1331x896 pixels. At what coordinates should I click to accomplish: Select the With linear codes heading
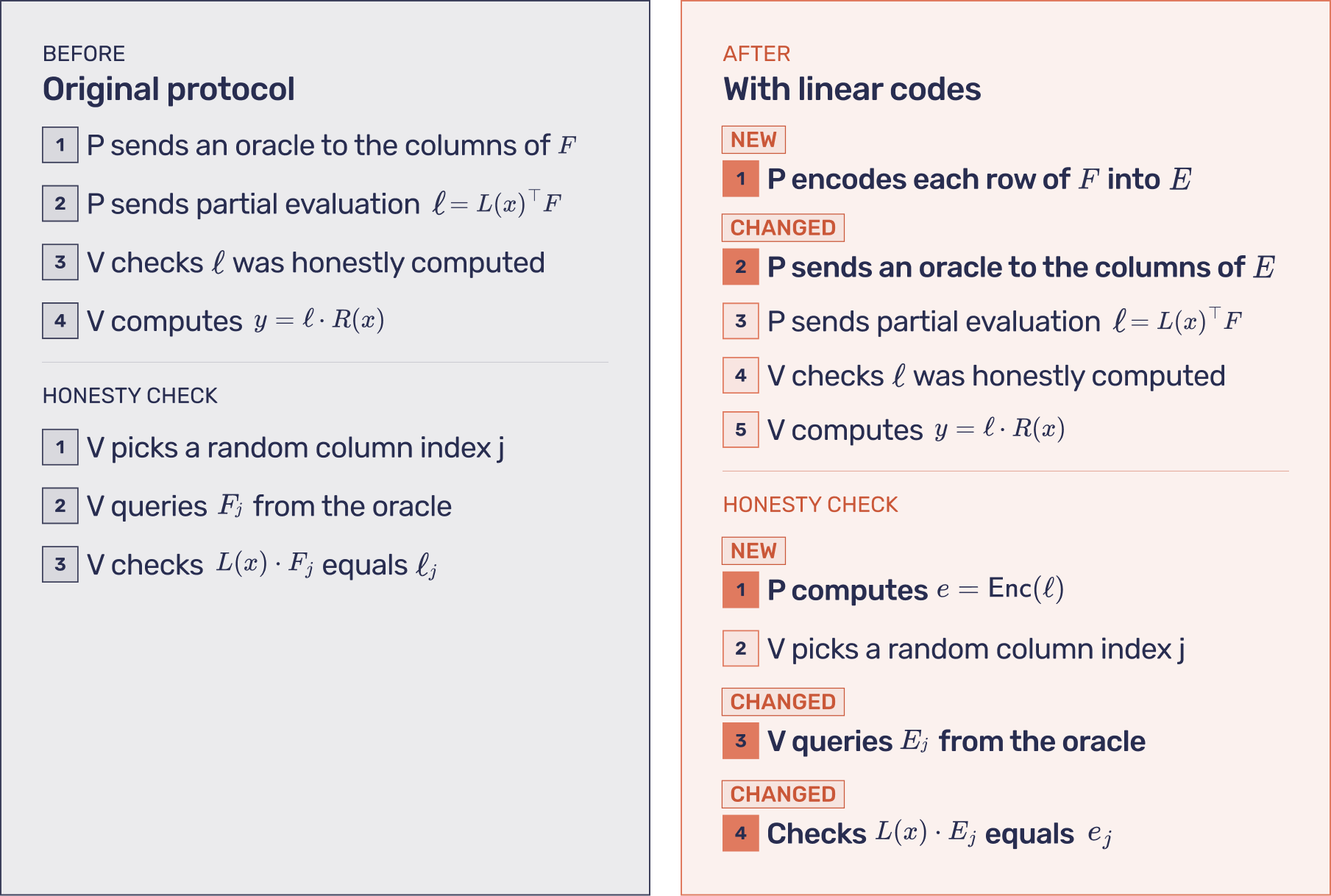coord(852,90)
